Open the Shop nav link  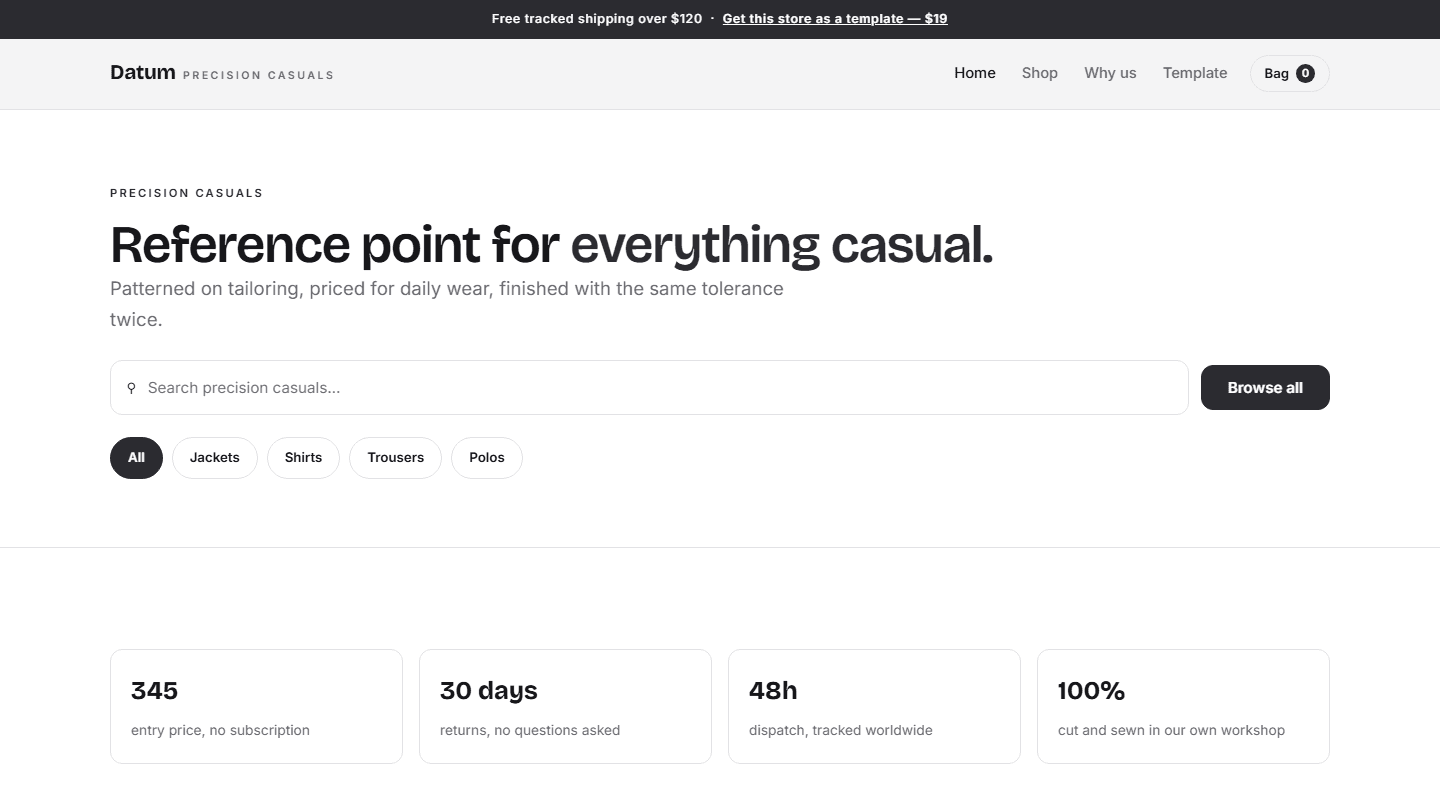tap(1040, 73)
